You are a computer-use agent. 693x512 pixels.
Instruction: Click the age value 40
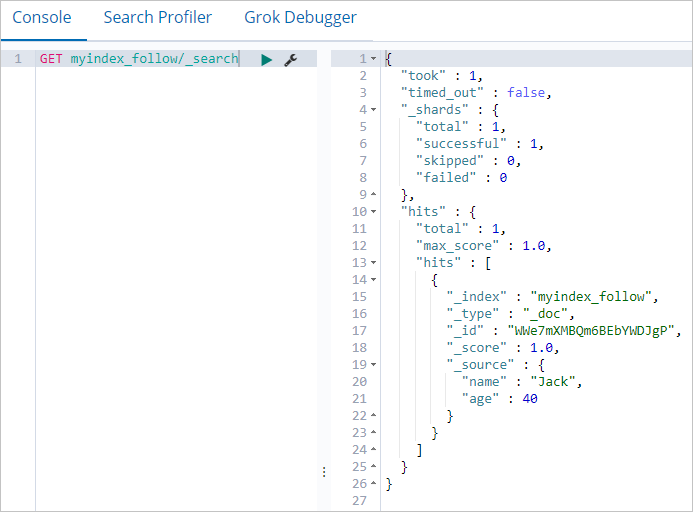529,398
